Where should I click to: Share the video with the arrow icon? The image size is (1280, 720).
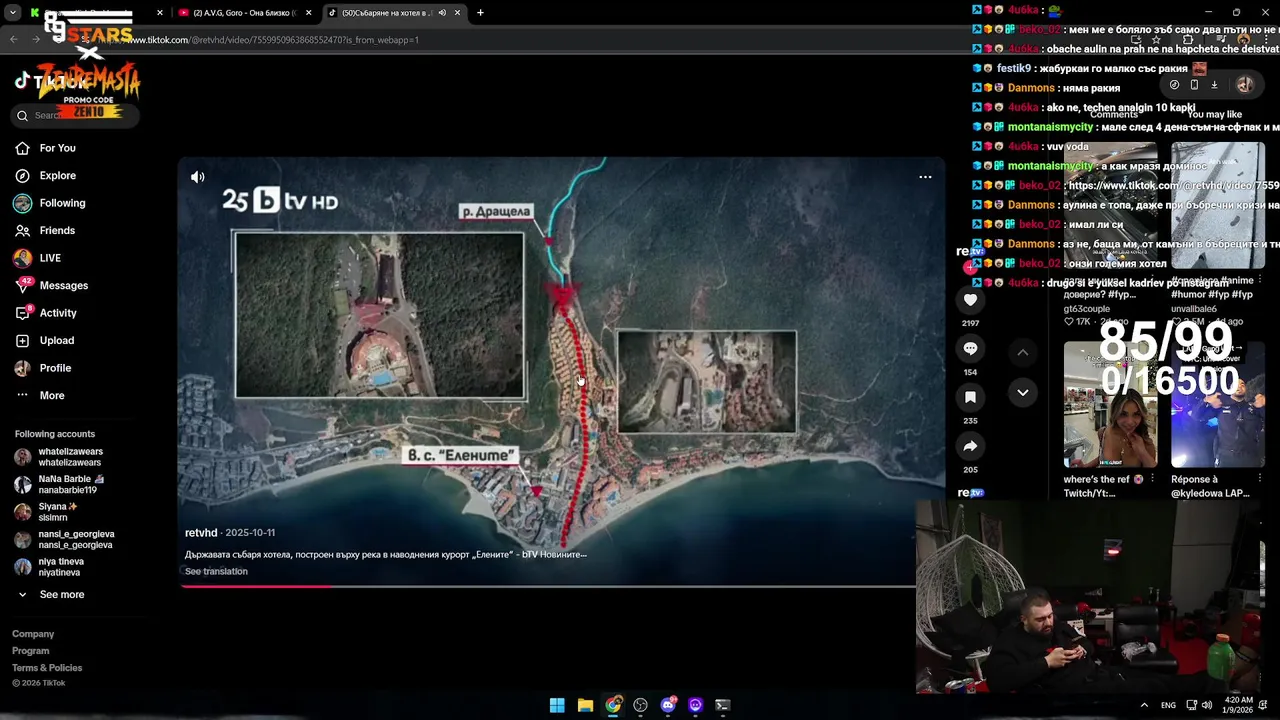[x=970, y=446]
